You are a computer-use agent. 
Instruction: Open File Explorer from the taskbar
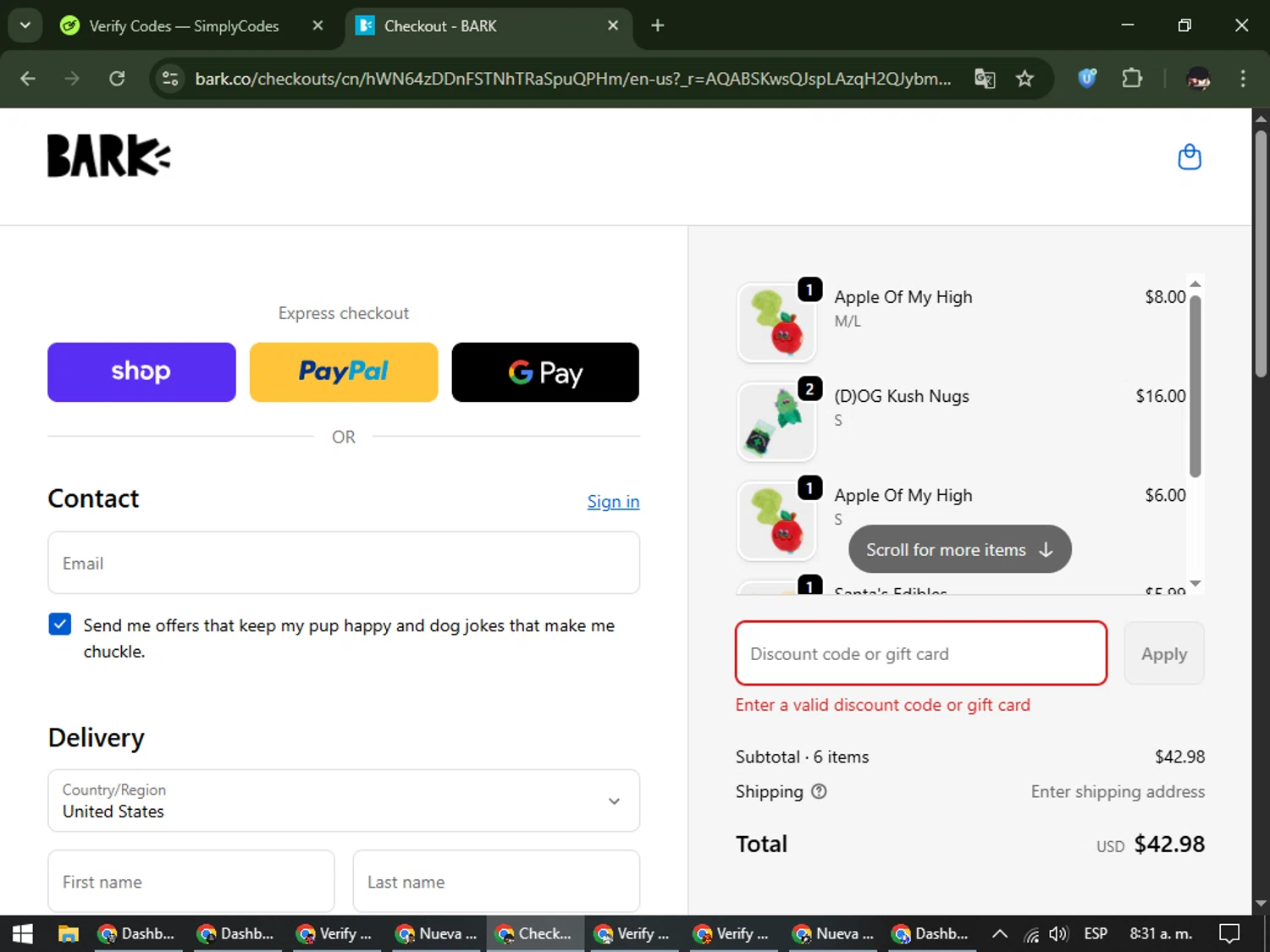tap(69, 933)
